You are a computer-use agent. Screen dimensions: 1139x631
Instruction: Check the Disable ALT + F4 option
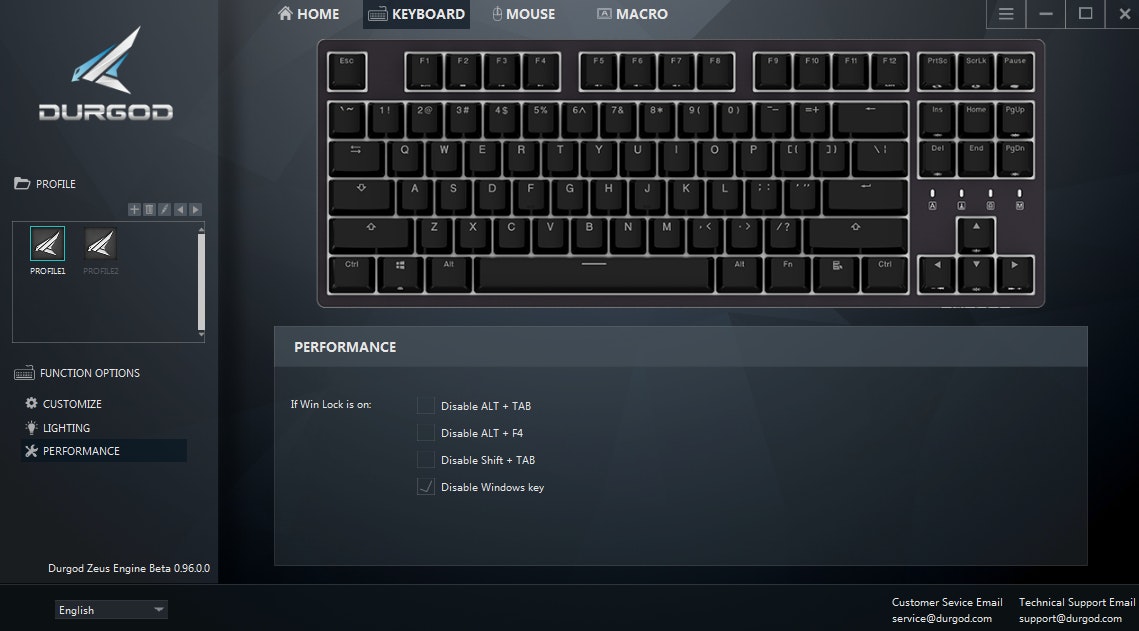[x=426, y=433]
